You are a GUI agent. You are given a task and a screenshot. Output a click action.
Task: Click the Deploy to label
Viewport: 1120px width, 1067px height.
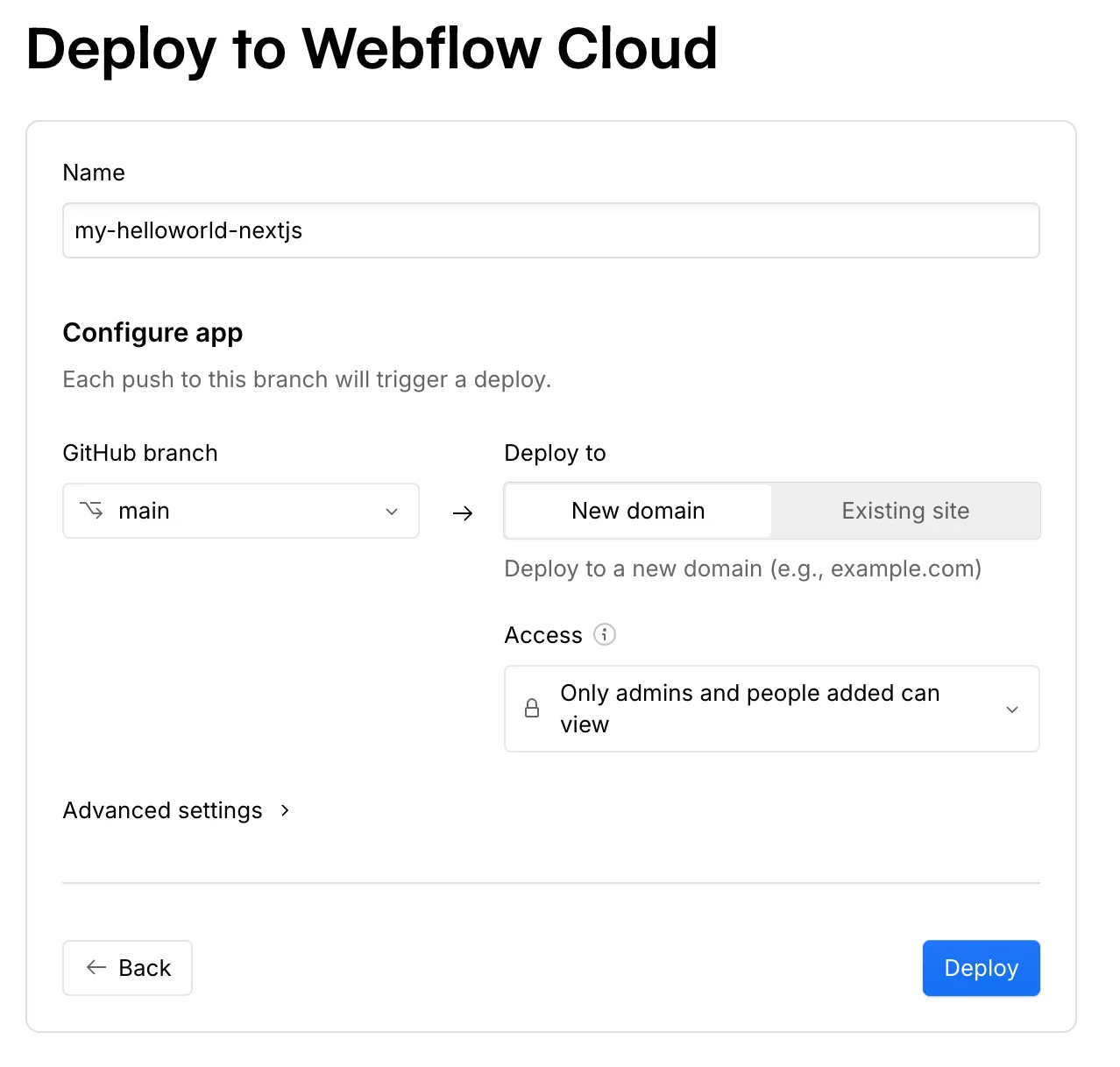[x=556, y=453]
